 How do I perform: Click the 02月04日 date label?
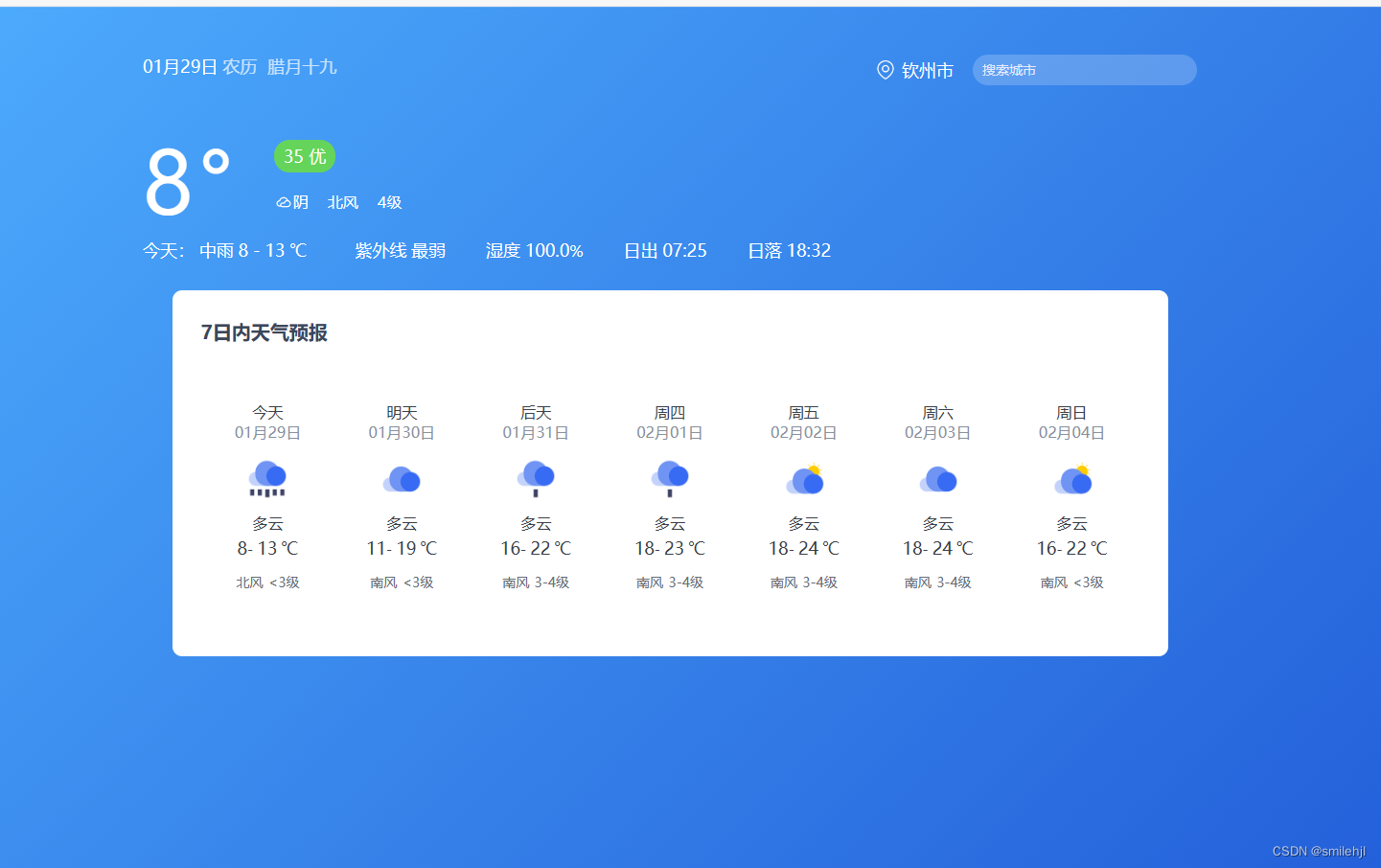[1072, 433]
